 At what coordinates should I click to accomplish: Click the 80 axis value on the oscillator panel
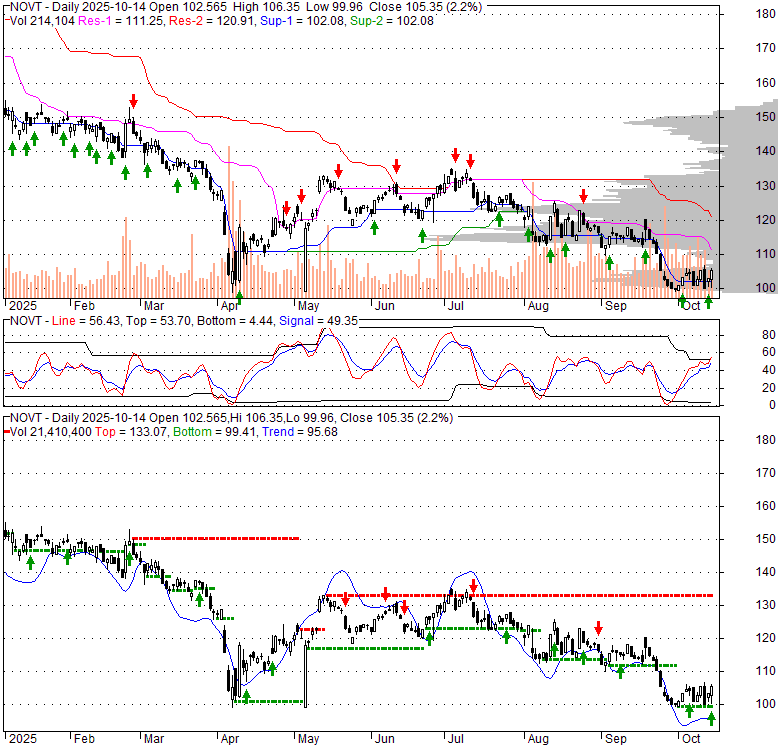click(x=769, y=335)
